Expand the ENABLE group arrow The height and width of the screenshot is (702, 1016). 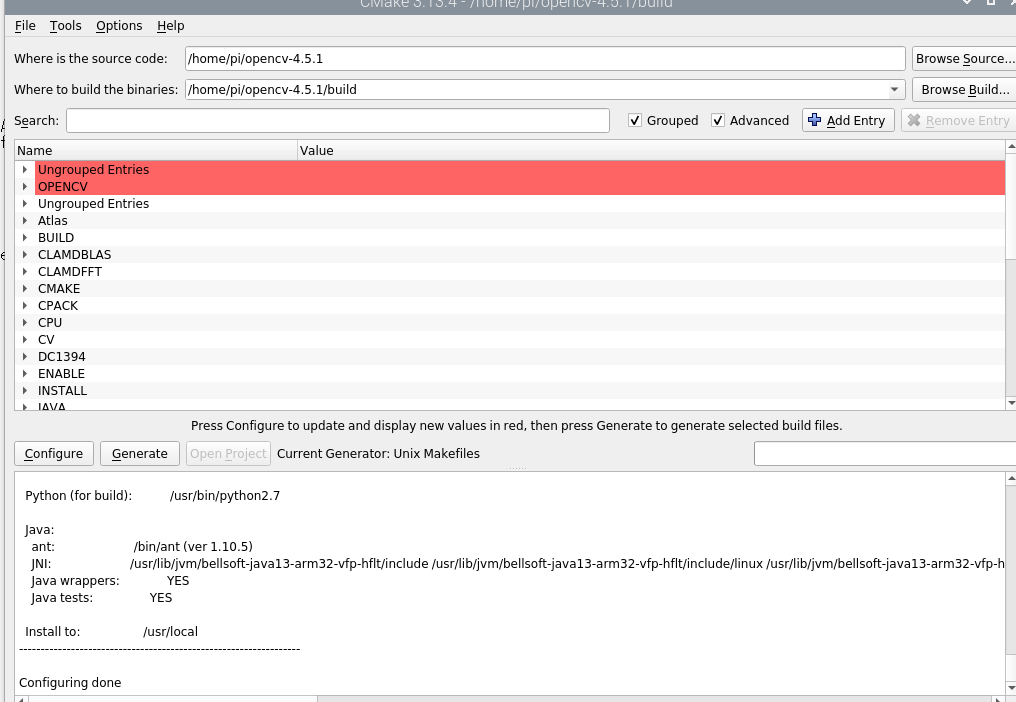tap(25, 373)
